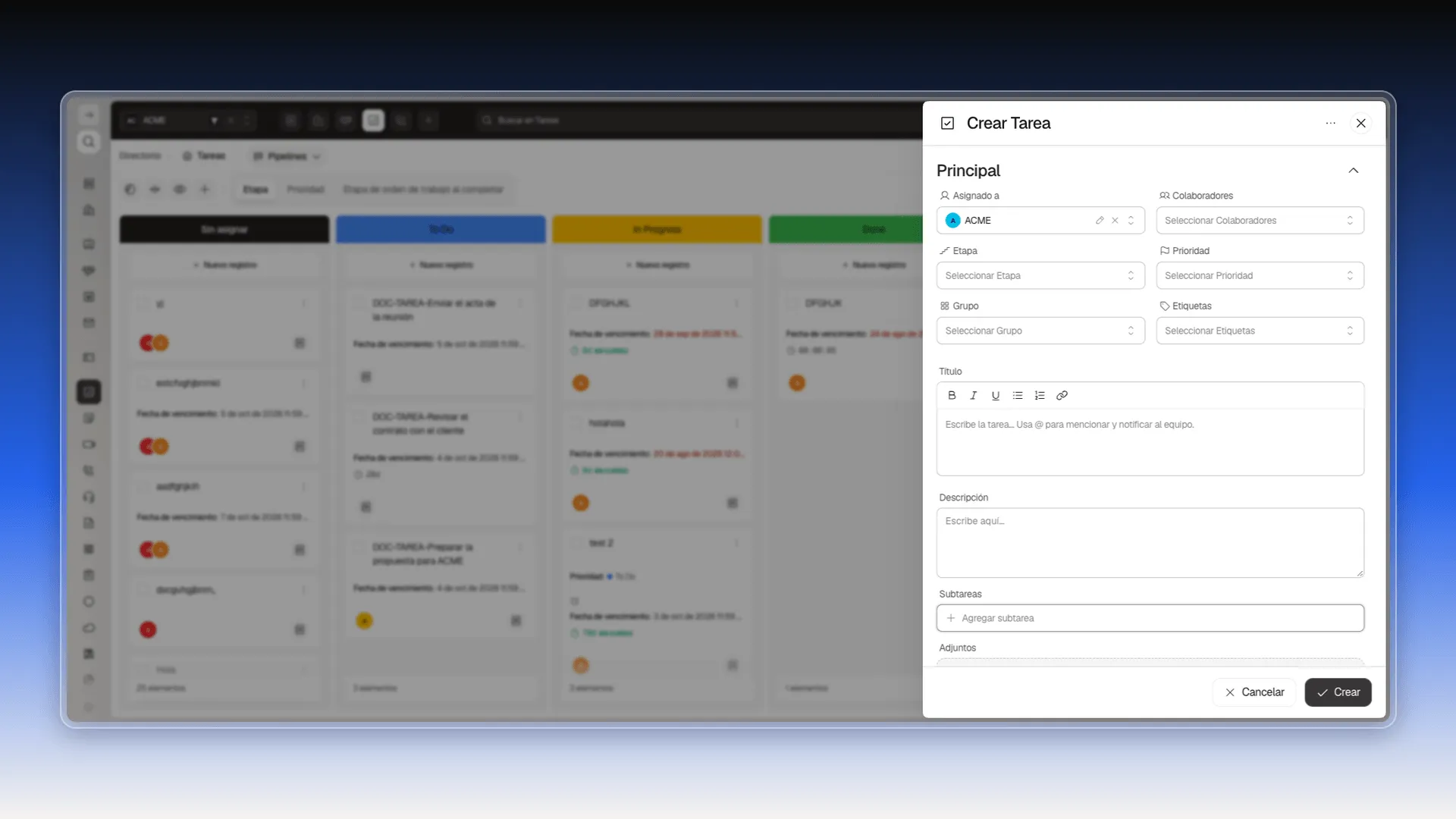Select the Etapa tab in board toolbar

tap(256, 190)
